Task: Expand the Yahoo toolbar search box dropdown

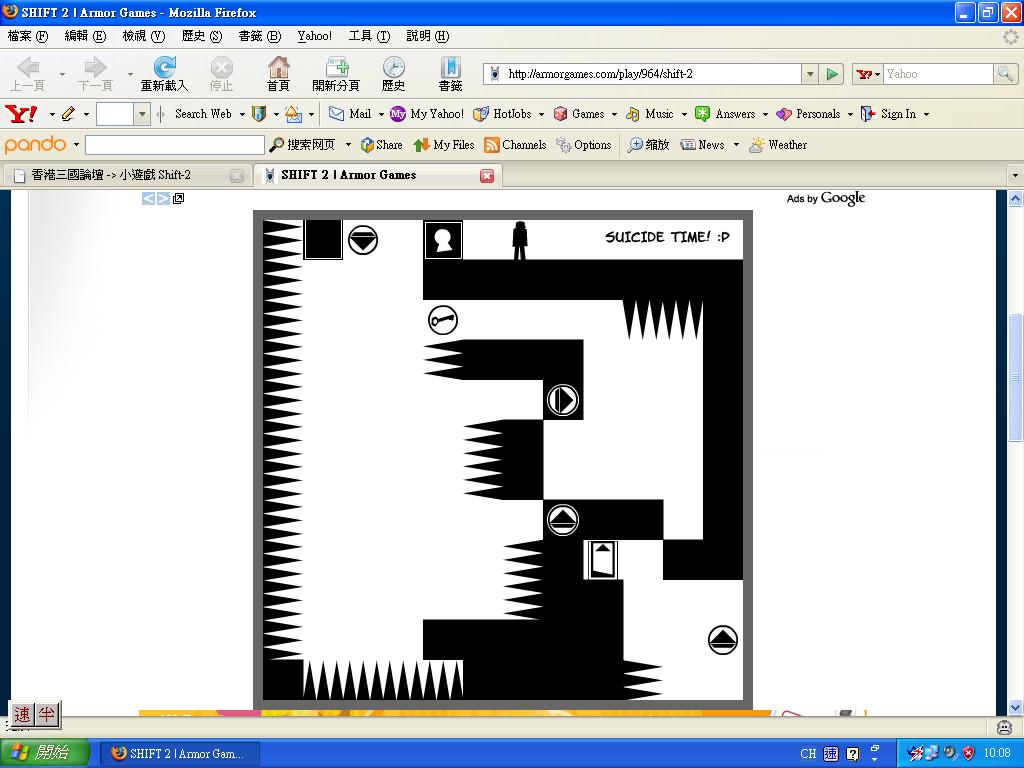Action: [142, 114]
